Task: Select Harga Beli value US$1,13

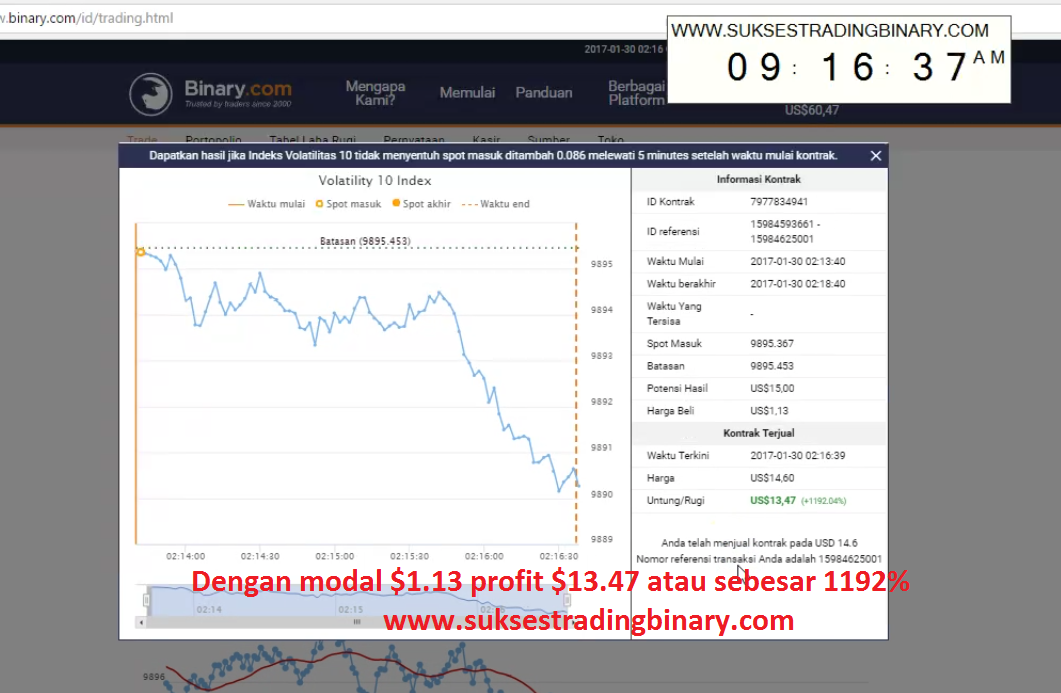Action: click(x=769, y=411)
